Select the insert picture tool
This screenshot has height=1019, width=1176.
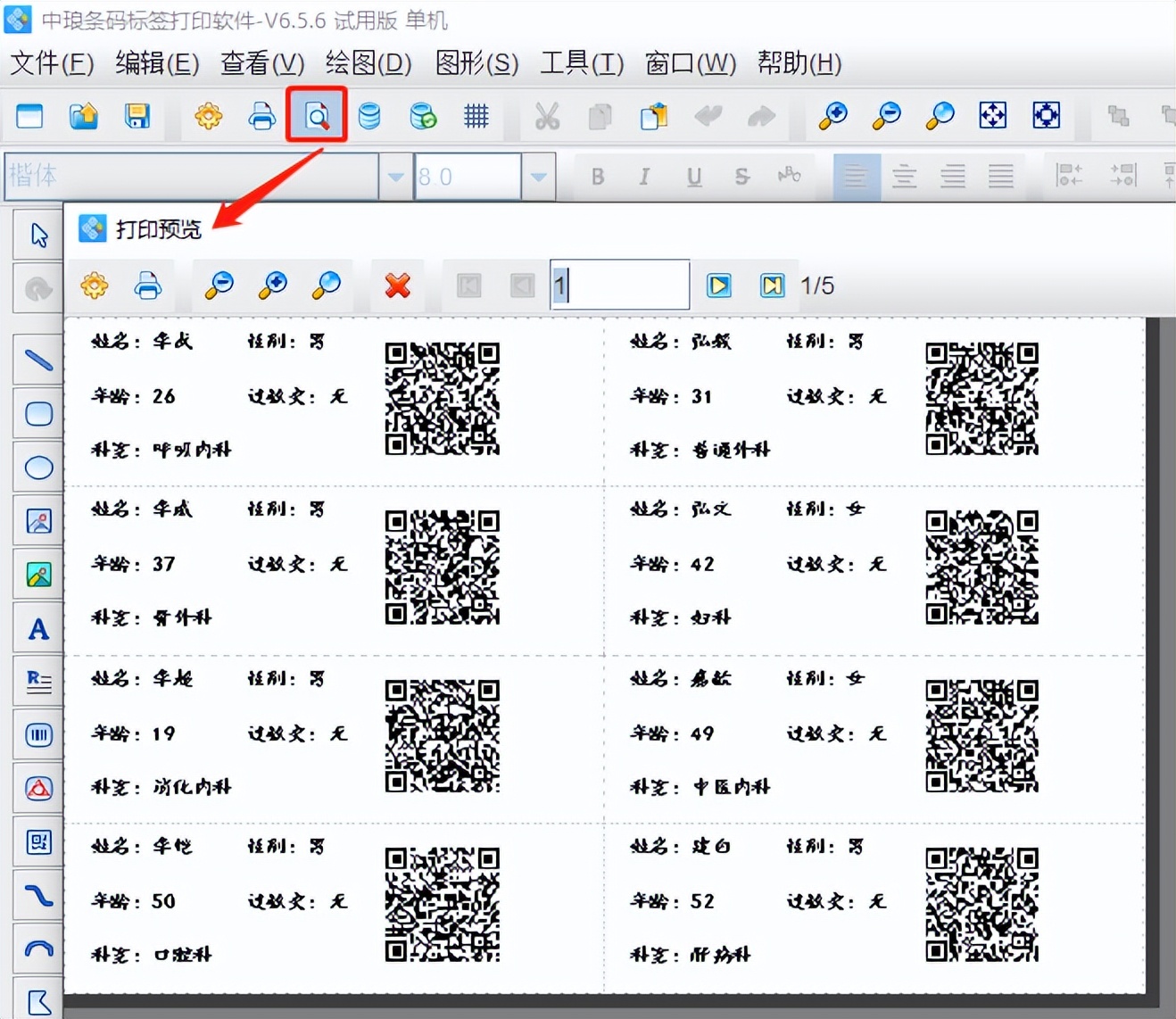[x=38, y=520]
